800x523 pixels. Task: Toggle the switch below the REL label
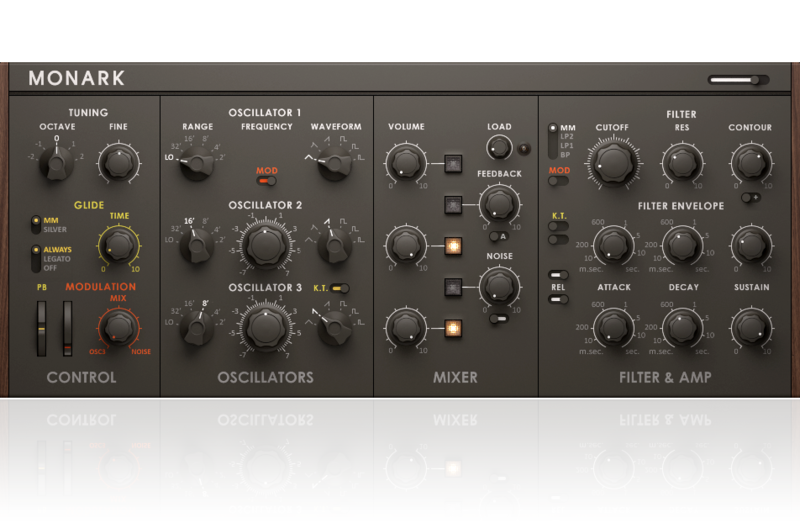(558, 299)
